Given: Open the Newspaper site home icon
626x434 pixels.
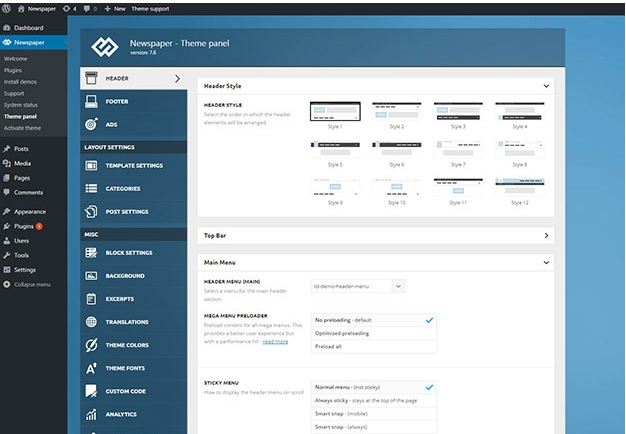Looking at the screenshot, I should pyautogui.click(x=21, y=8).
